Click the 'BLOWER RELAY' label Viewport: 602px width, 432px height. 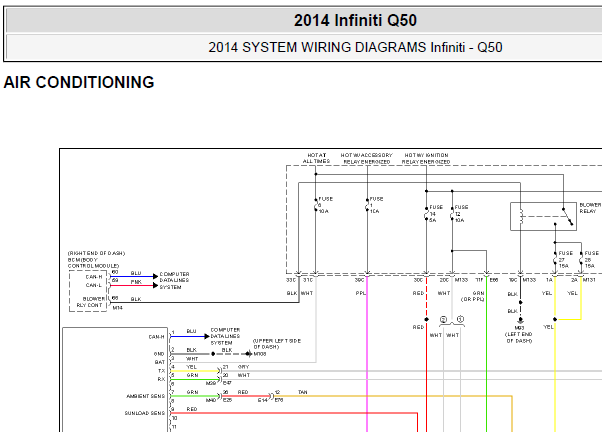[x=590, y=208]
